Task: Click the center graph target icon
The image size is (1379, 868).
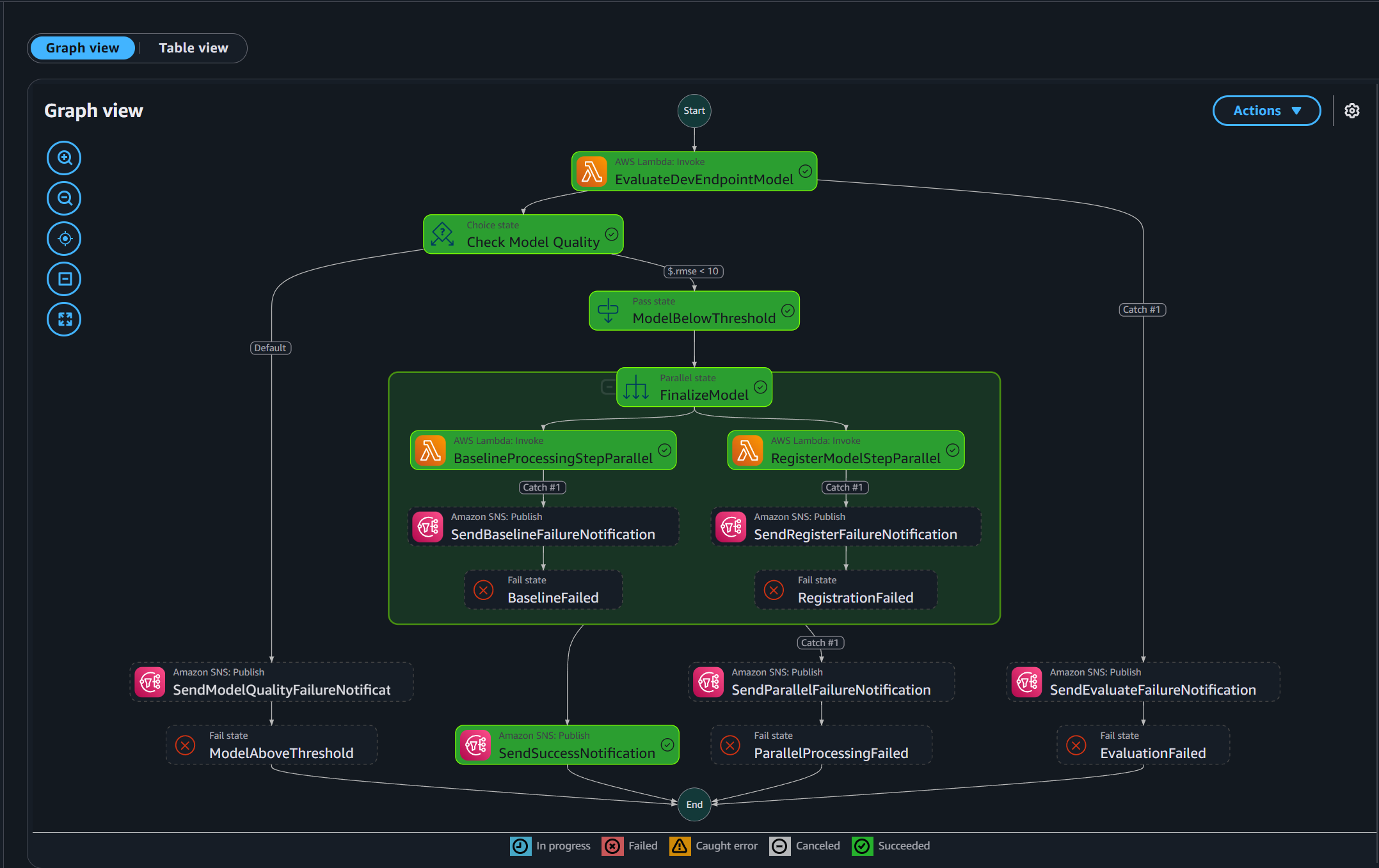Action: pos(64,239)
